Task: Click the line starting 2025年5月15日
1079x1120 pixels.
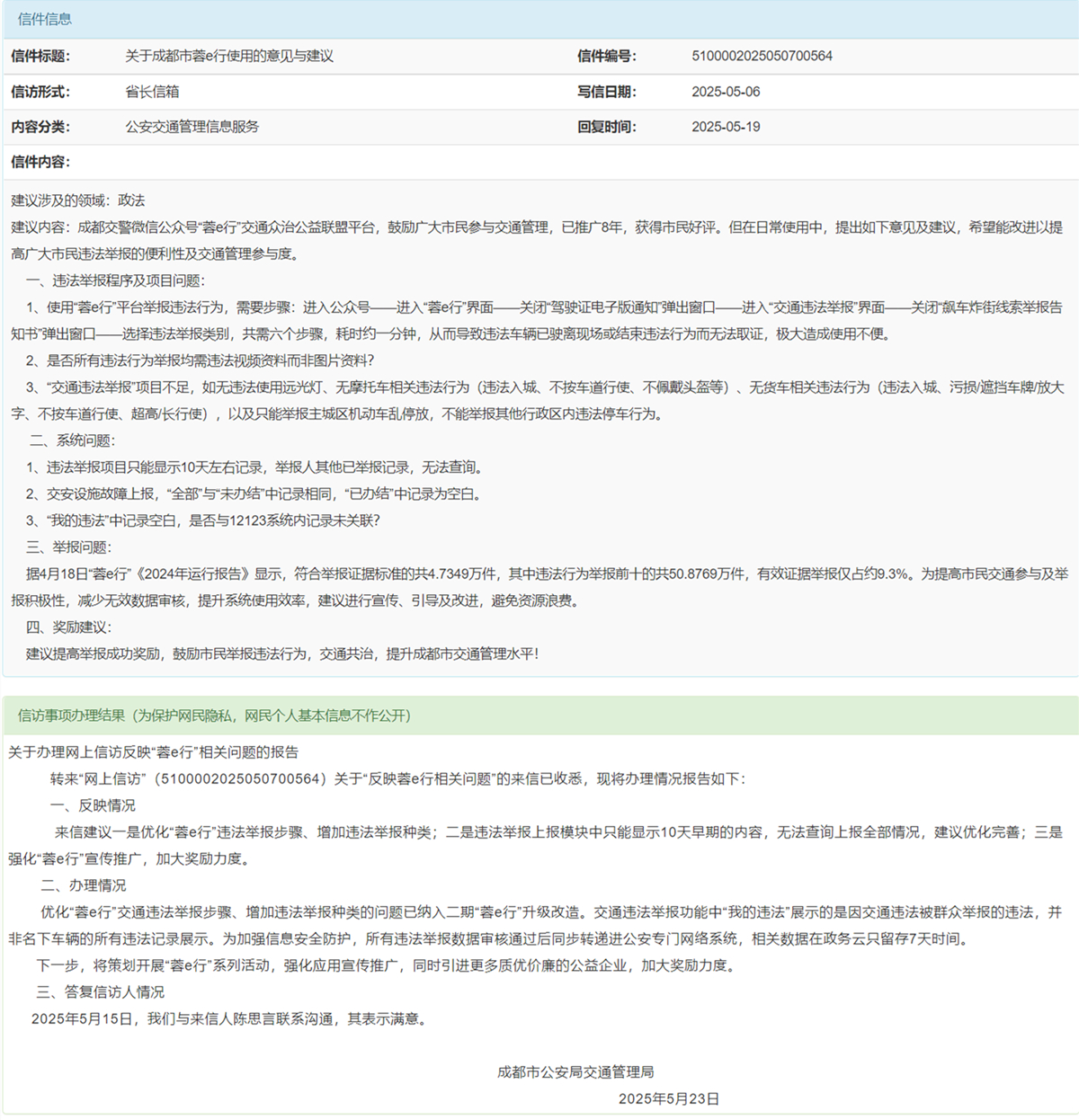Action: (229, 1018)
